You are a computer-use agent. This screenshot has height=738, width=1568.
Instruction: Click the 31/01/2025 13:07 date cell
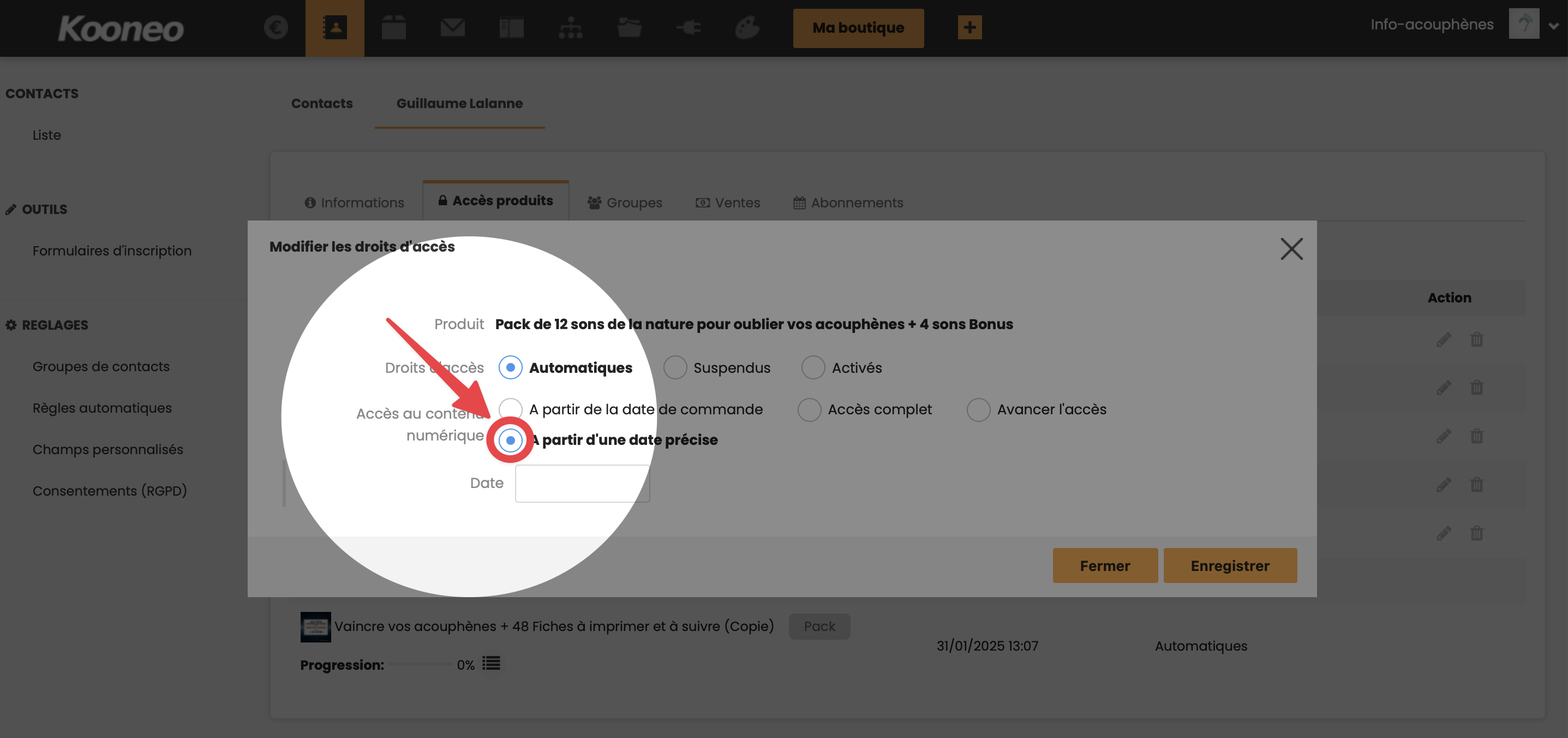(x=988, y=646)
